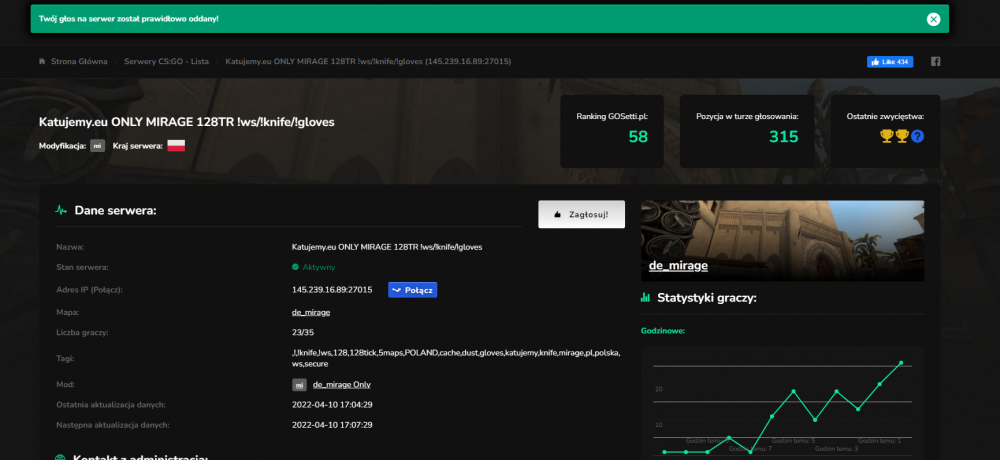Click the pulse icon beside Dane serwera

tap(61, 210)
